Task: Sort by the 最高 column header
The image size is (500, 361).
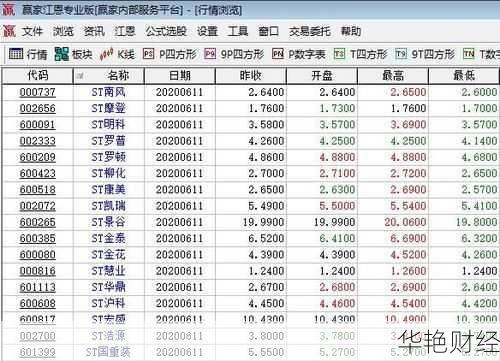Action: 393,76
